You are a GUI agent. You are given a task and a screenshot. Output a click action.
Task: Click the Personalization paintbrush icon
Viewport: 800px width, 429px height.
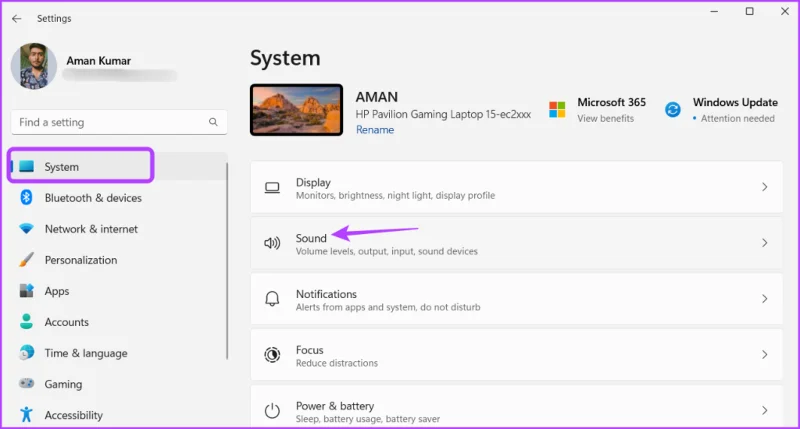coord(26,260)
